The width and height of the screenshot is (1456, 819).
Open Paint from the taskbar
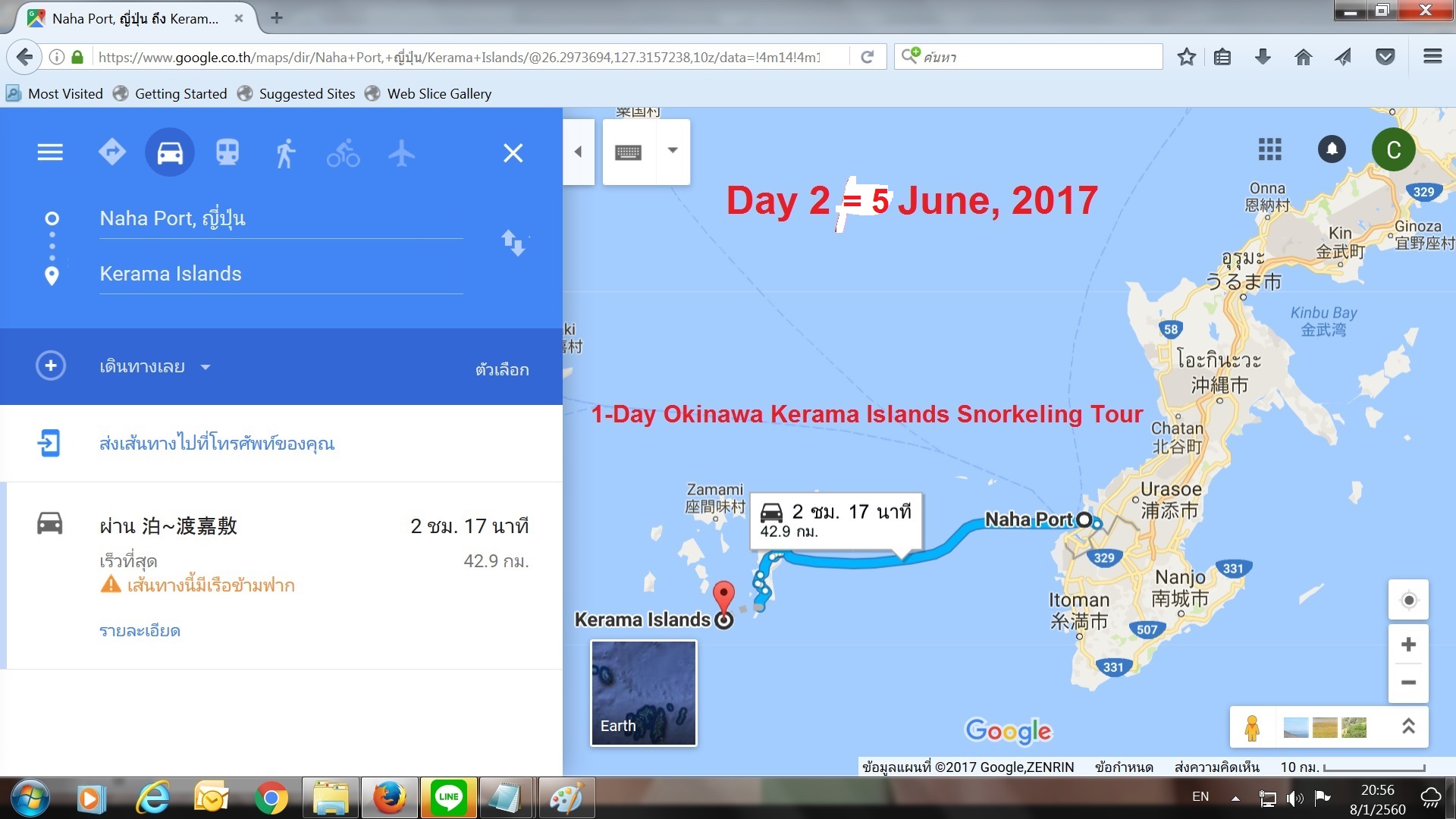click(566, 798)
